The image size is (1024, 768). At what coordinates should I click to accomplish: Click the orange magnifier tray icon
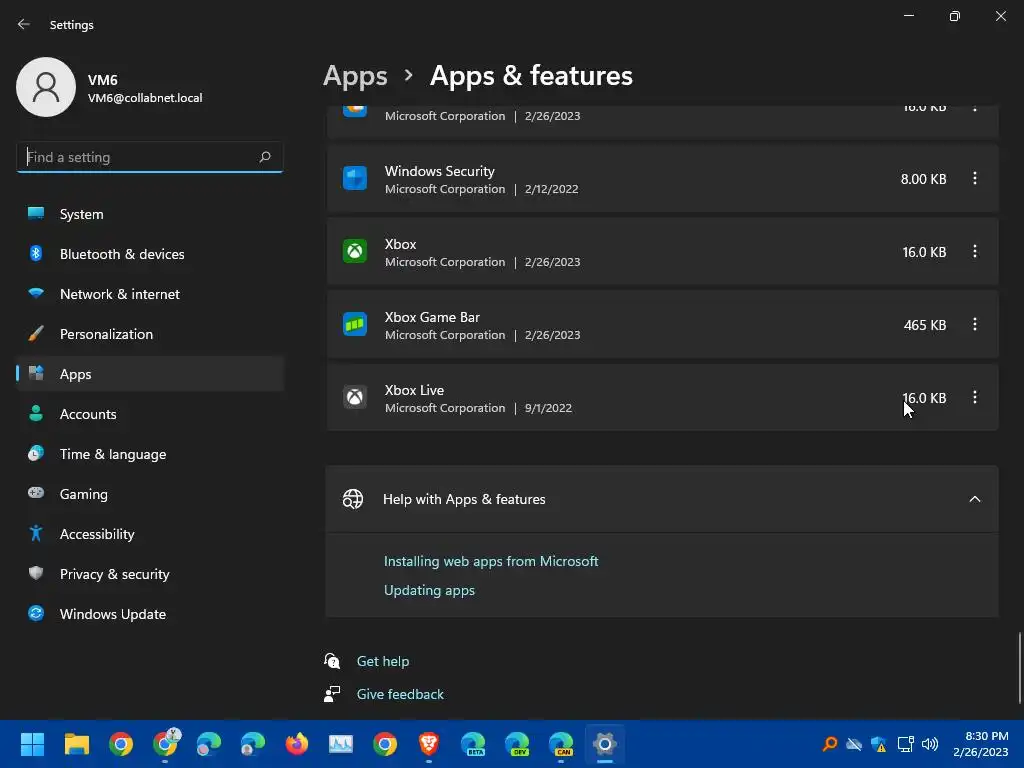click(x=829, y=744)
